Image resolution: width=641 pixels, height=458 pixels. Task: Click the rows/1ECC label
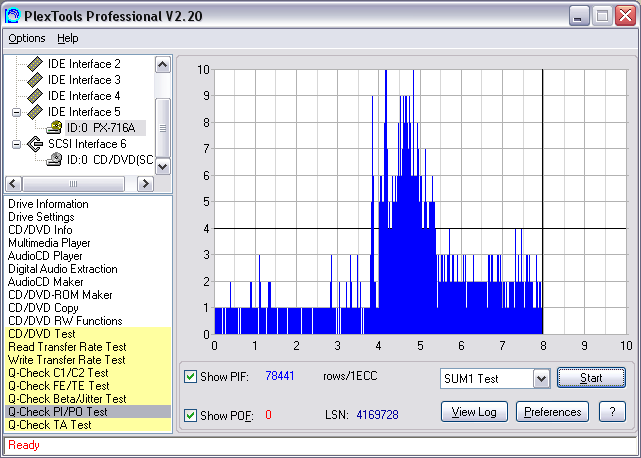(350, 376)
